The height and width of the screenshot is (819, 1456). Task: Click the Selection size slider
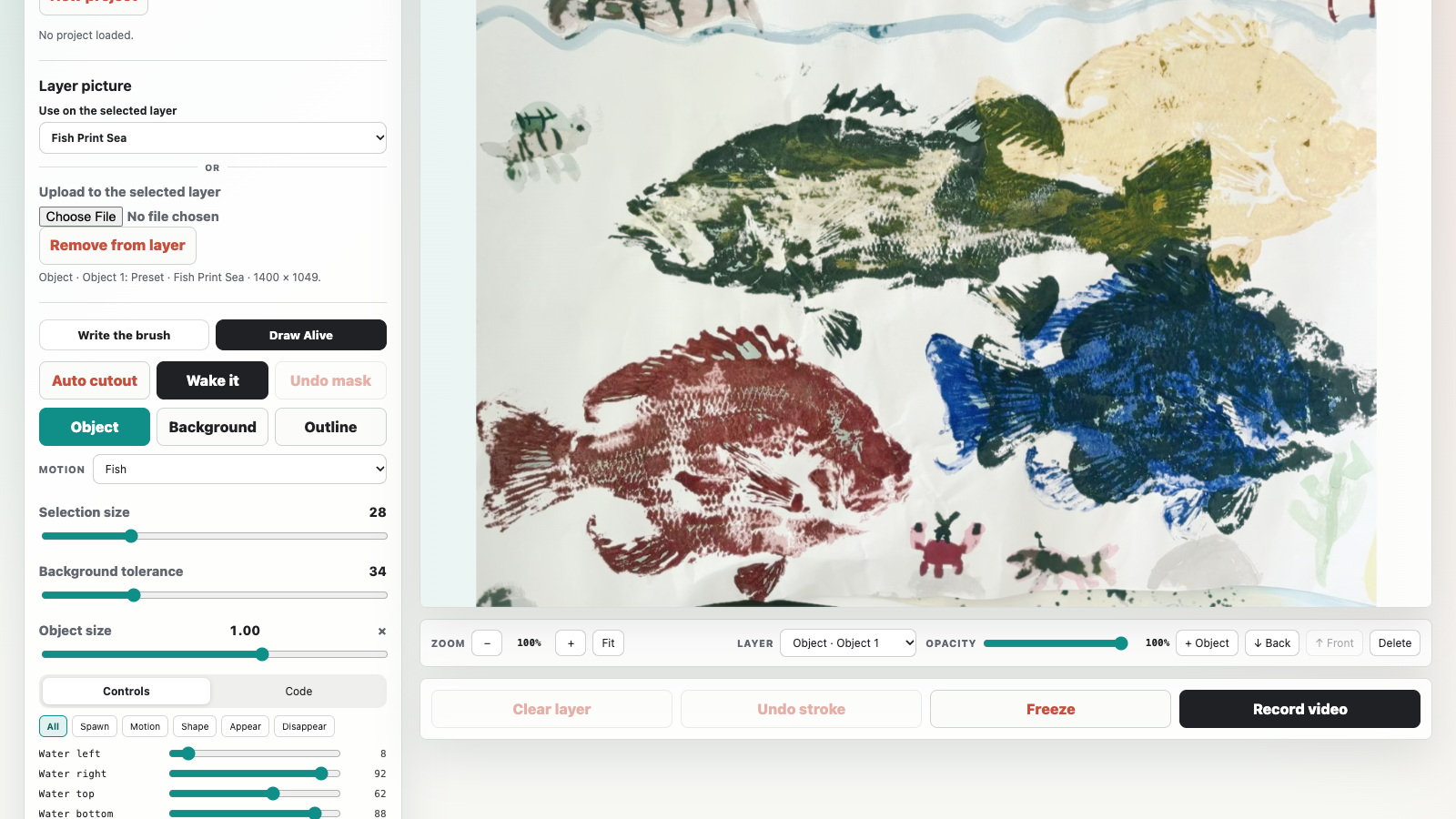point(215,536)
